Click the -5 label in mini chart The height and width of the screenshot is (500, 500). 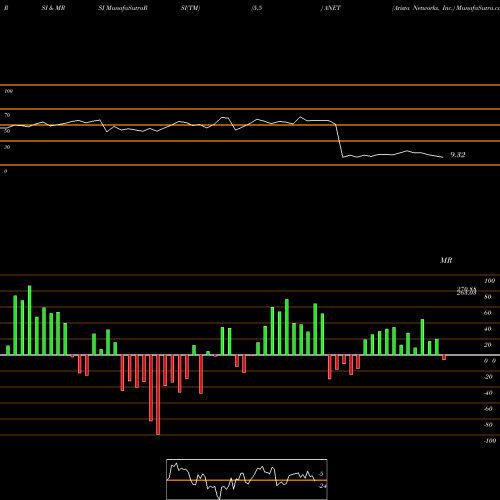click(321, 474)
